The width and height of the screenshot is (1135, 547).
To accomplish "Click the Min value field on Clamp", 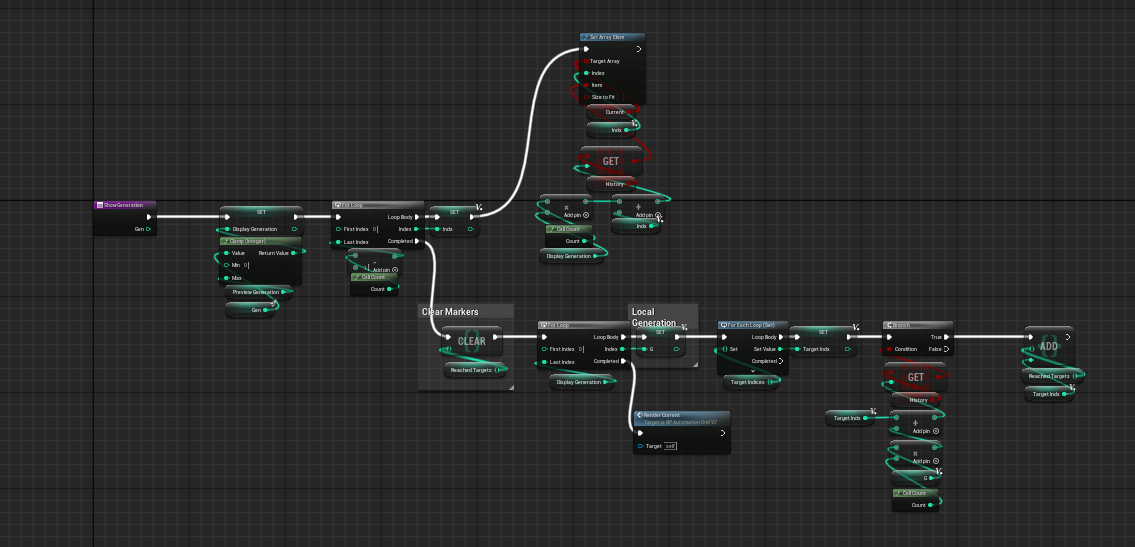I will tap(246, 266).
